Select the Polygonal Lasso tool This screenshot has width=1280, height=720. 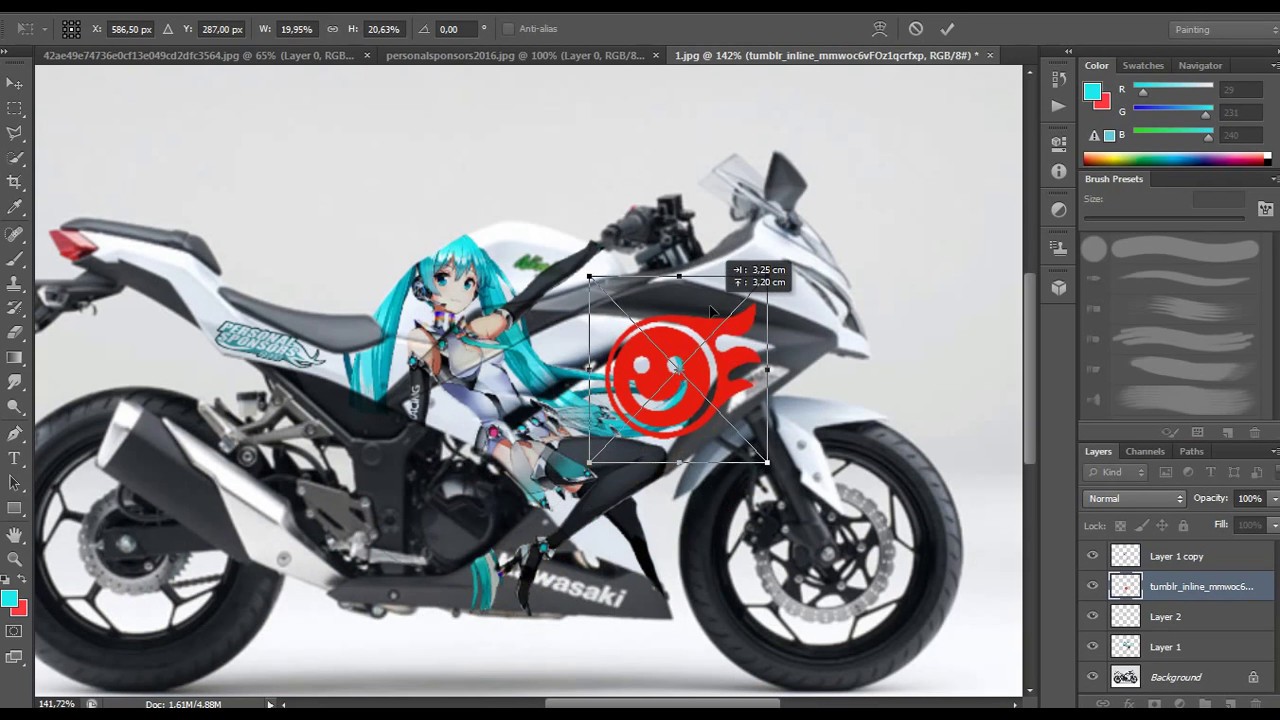14,133
